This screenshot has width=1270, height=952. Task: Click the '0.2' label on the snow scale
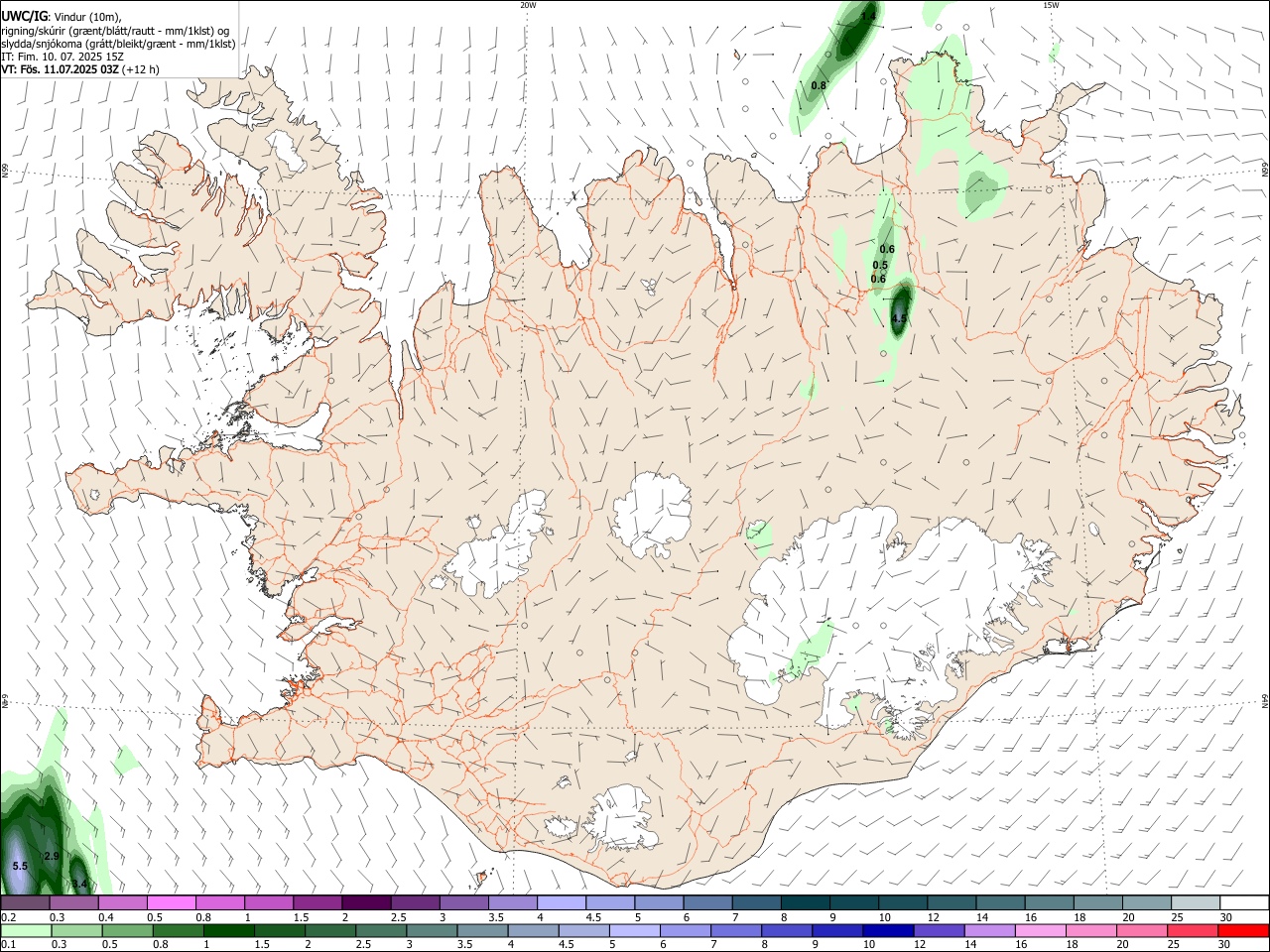click(8, 917)
